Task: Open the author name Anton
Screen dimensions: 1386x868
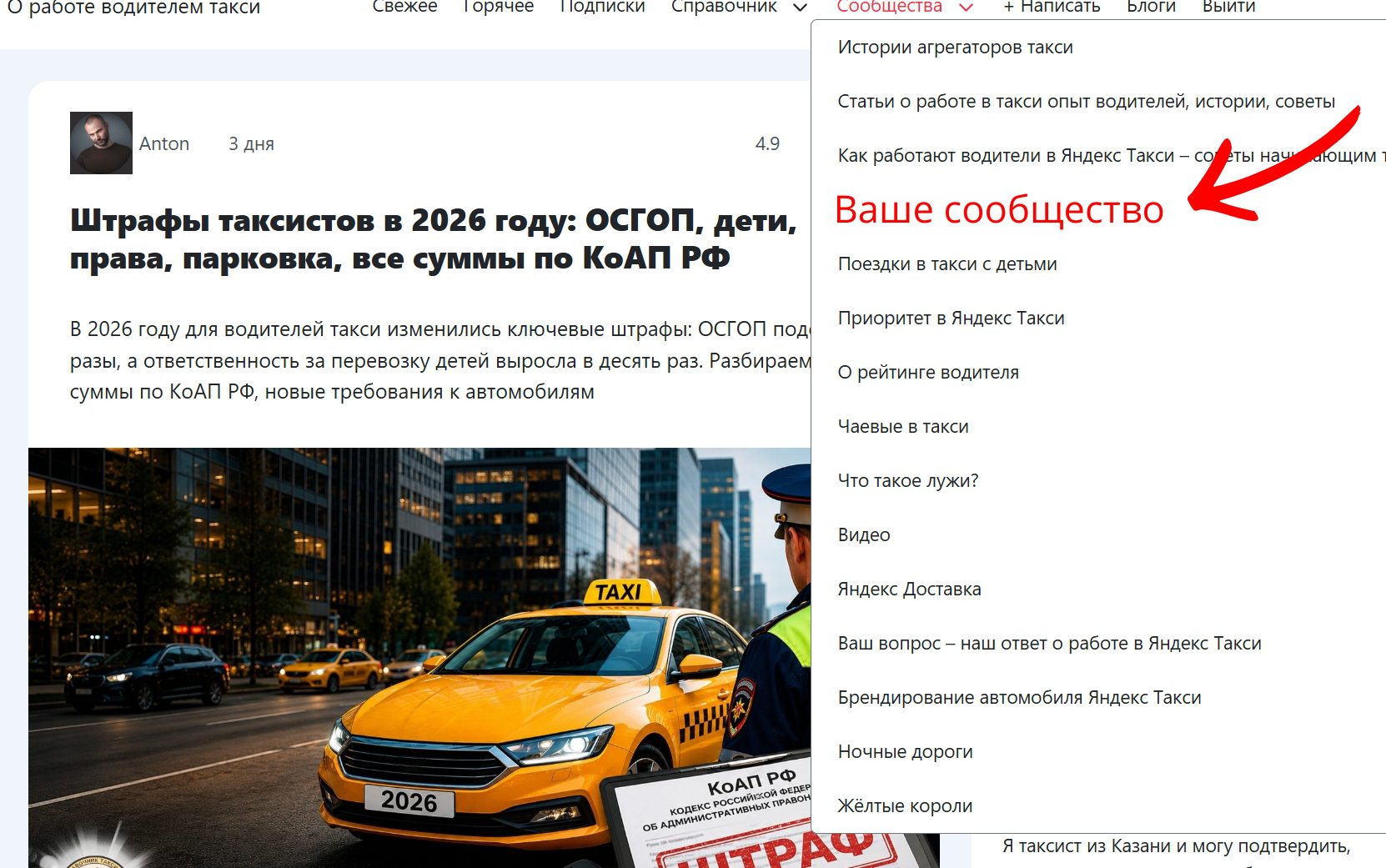Action: pyautogui.click(x=164, y=143)
